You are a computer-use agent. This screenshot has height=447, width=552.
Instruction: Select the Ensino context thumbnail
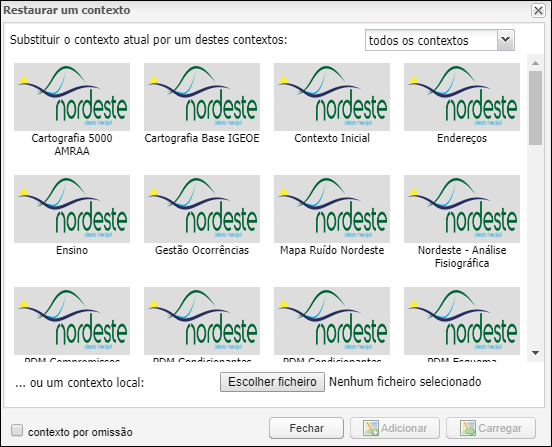[x=72, y=209]
